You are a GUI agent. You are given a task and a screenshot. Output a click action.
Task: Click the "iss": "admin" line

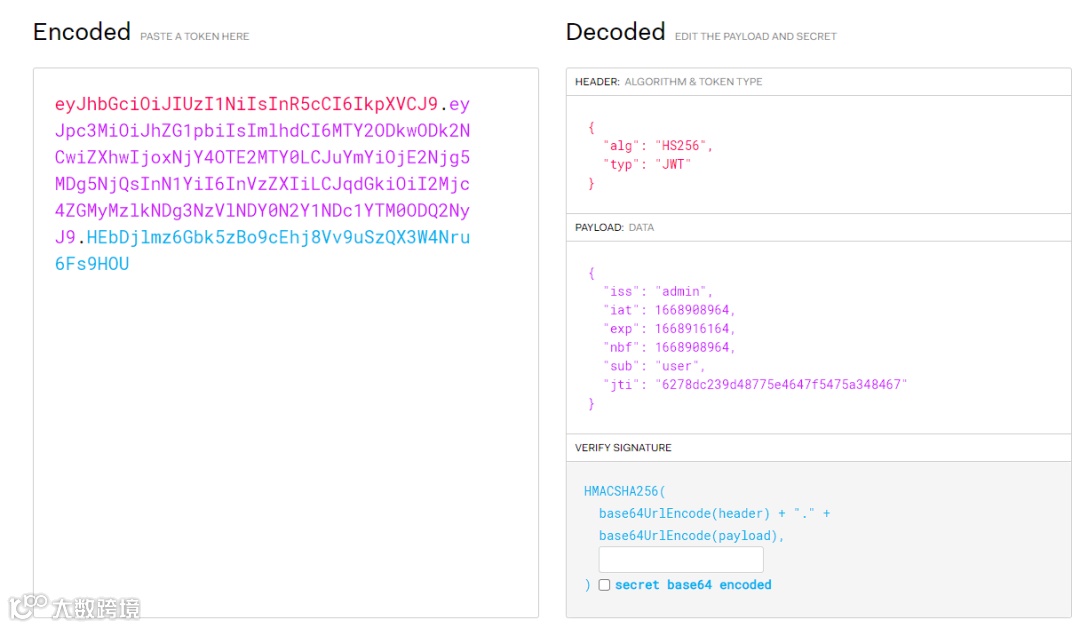657,291
